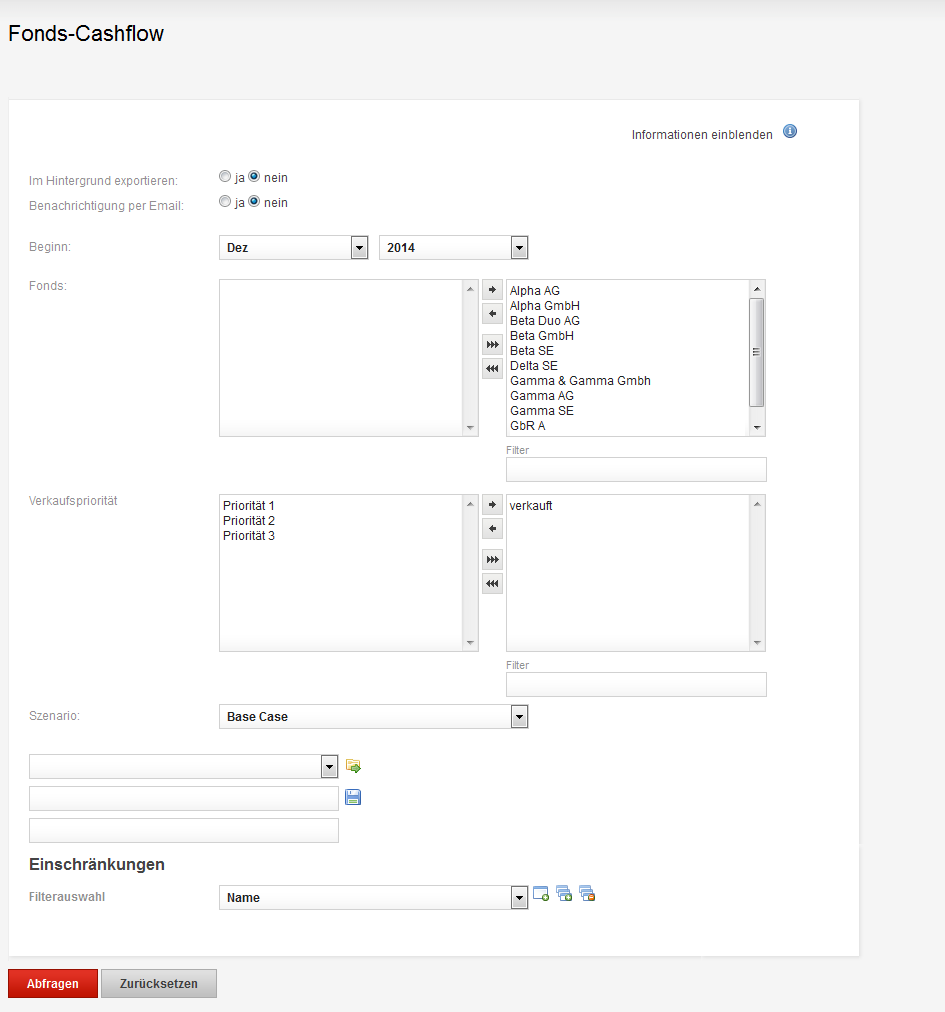Move all Verkaufspriorität entries right
The image size is (945, 1012).
[493, 560]
